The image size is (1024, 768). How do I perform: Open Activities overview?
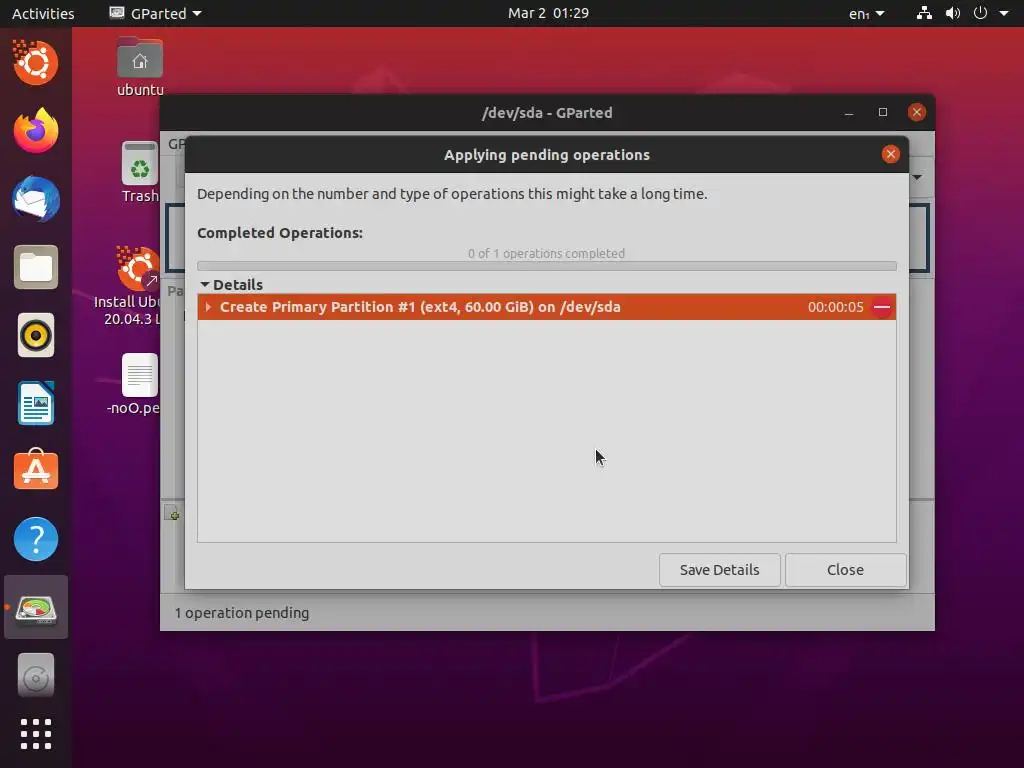43,13
